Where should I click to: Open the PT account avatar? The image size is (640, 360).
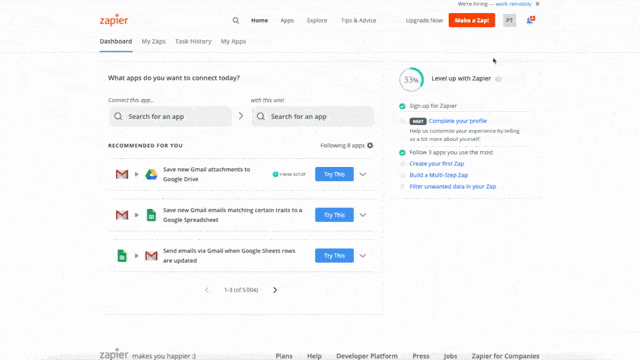pyautogui.click(x=509, y=20)
